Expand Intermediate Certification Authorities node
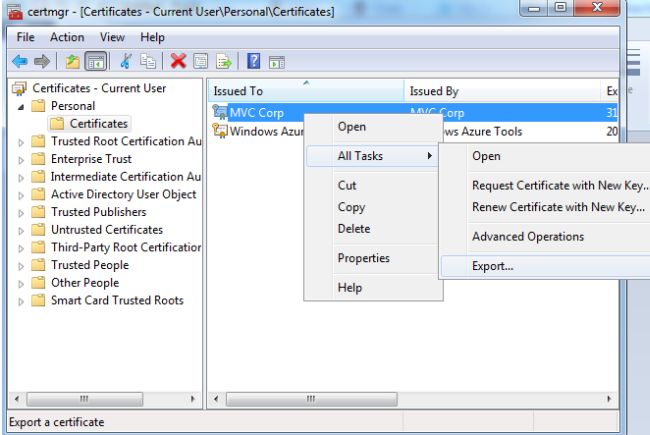 pos(21,177)
